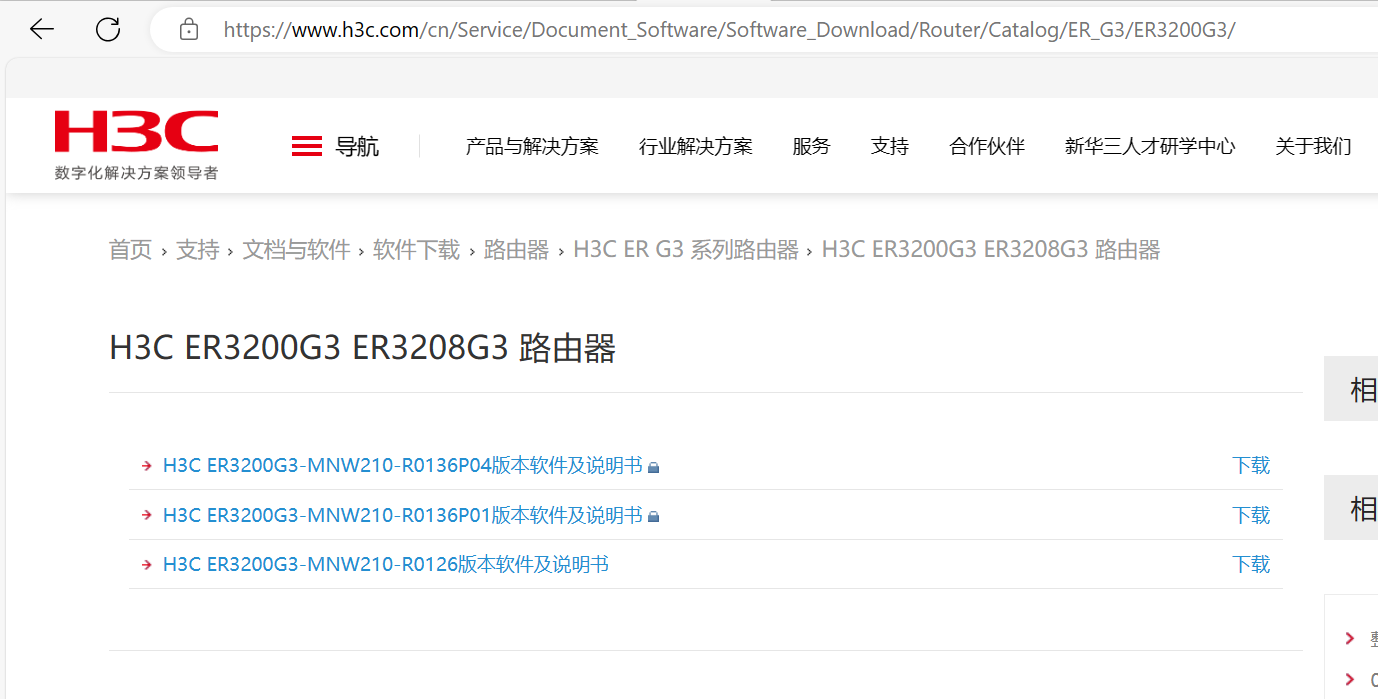Open the 行业解决方案 menu
Image resolution: width=1378 pixels, height=699 pixels.
pyautogui.click(x=696, y=147)
